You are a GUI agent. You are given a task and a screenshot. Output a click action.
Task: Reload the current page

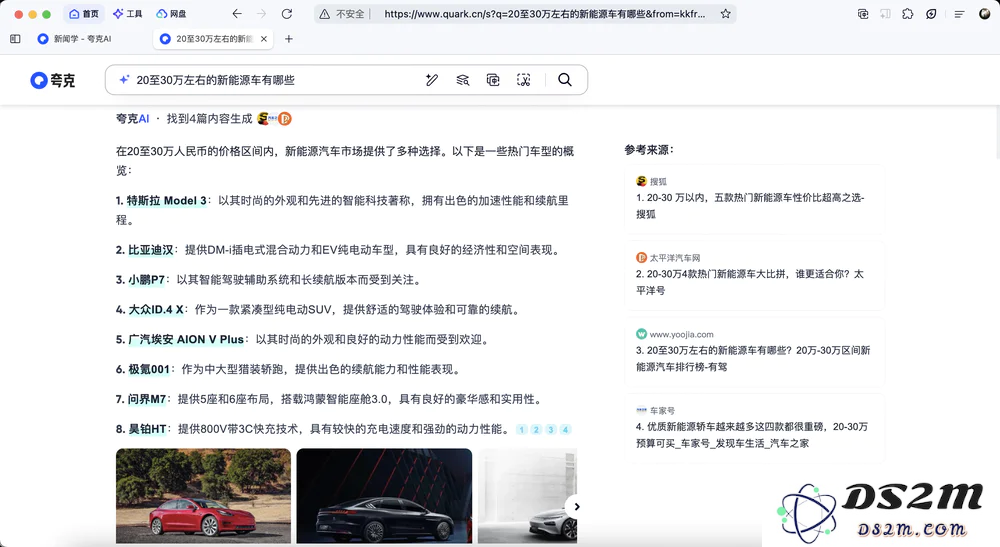(x=287, y=13)
